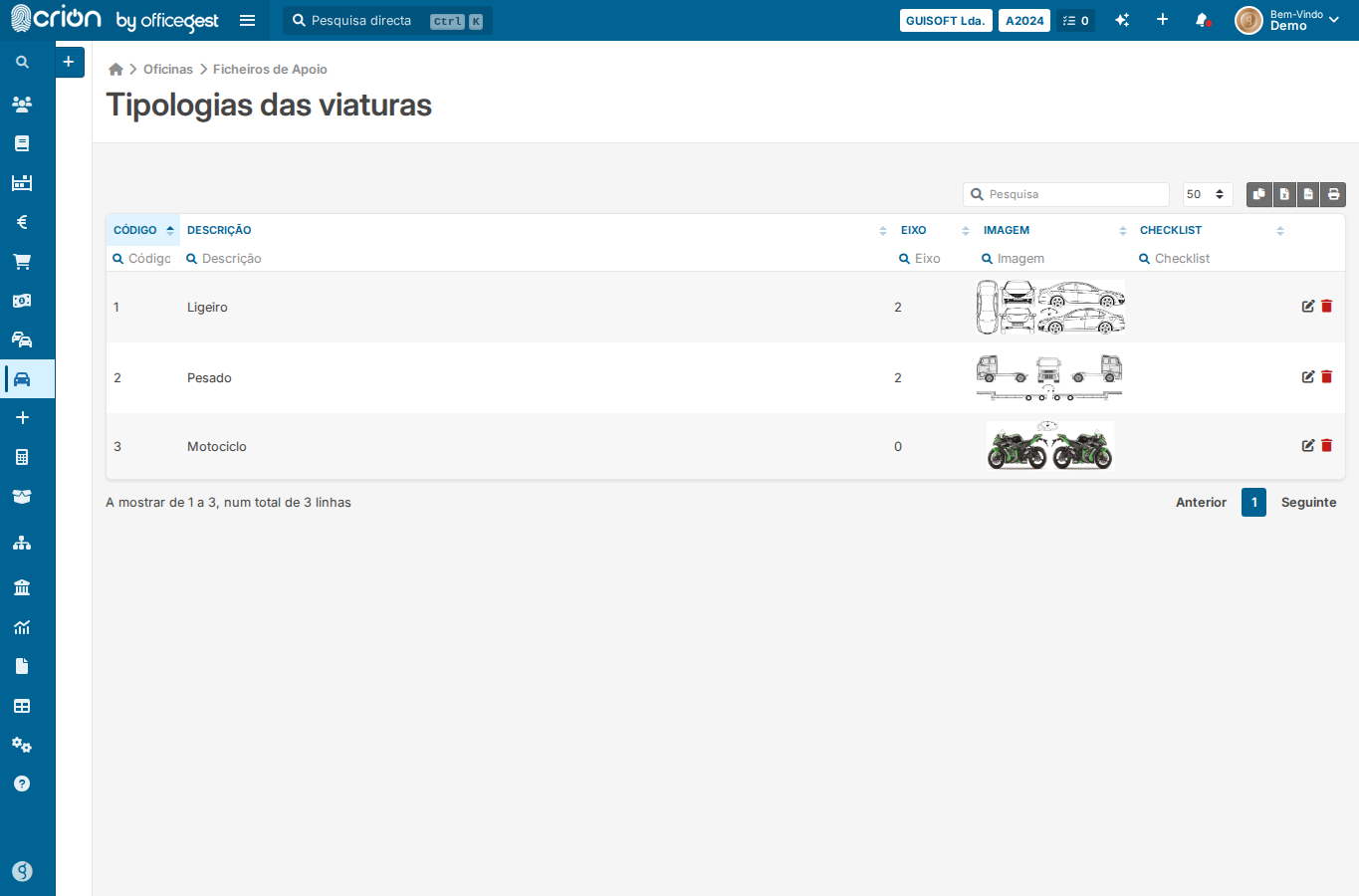Edit the Pesado row
Screen dimensions: 1359x896
[x=1308, y=377]
